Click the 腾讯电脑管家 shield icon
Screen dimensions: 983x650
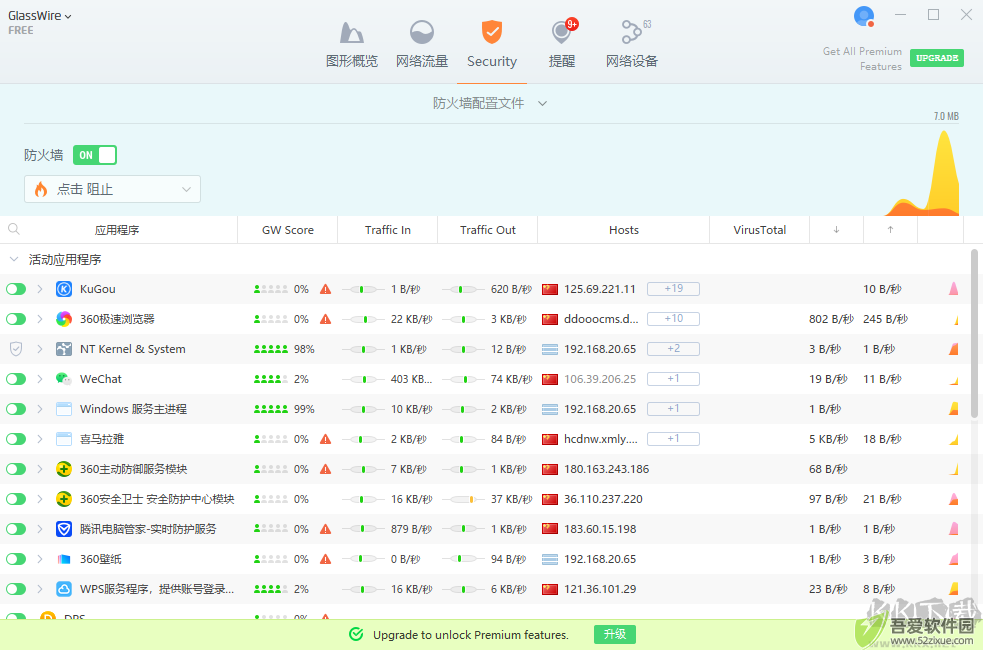point(64,529)
